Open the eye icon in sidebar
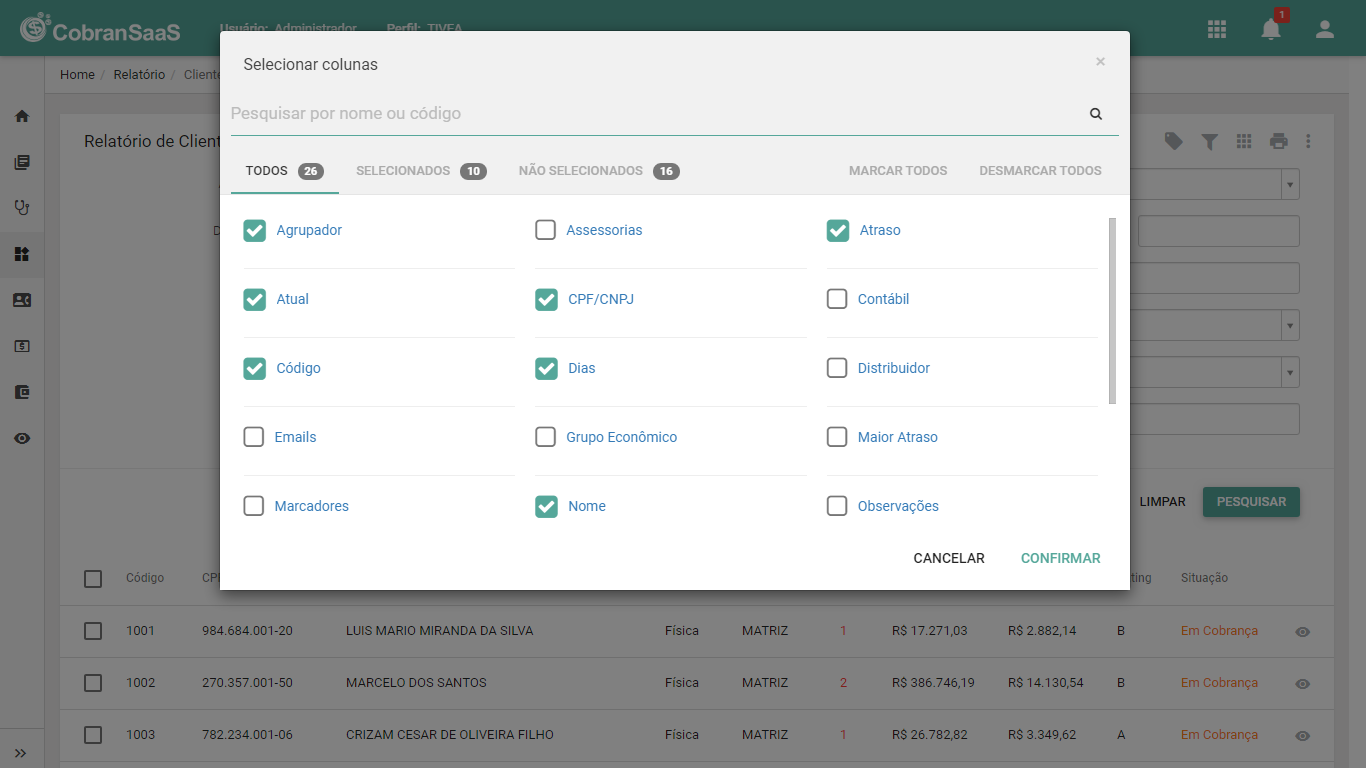This screenshot has height=768, width=1366. pos(22,438)
